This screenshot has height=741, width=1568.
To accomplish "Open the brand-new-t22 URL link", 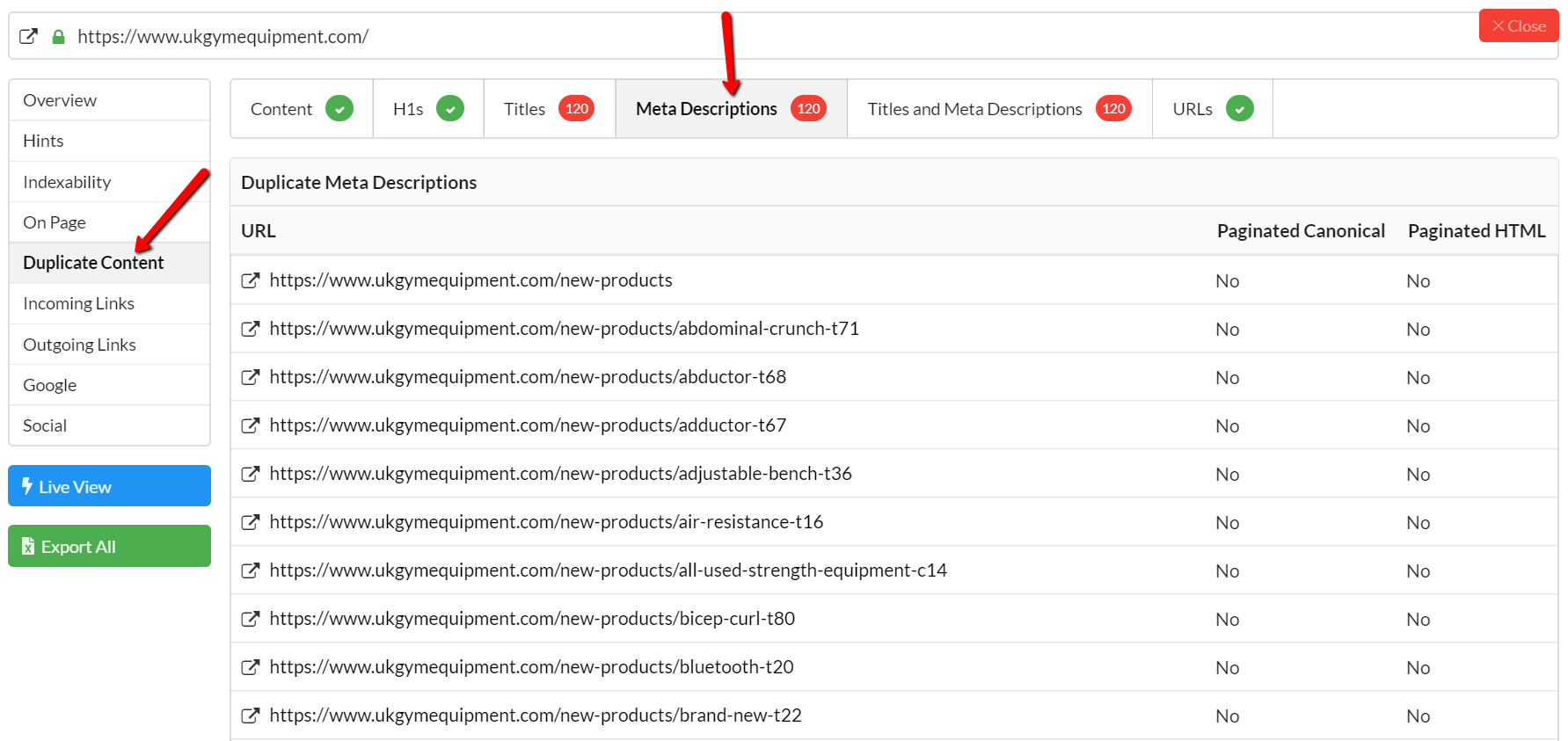I will (x=536, y=716).
